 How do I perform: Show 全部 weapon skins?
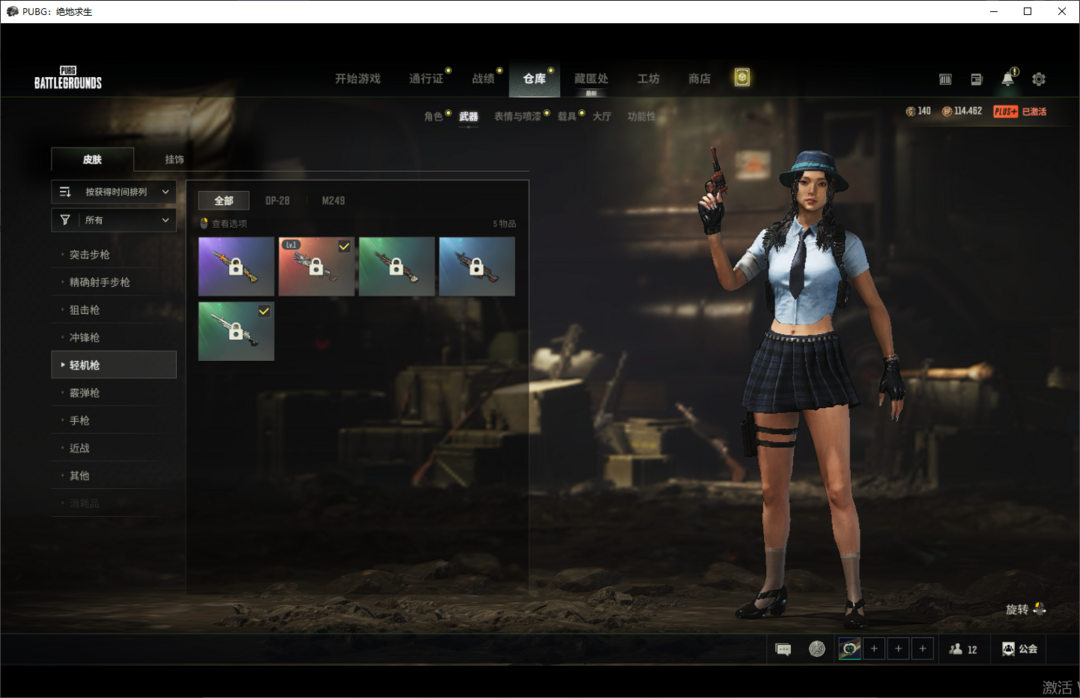click(x=224, y=201)
